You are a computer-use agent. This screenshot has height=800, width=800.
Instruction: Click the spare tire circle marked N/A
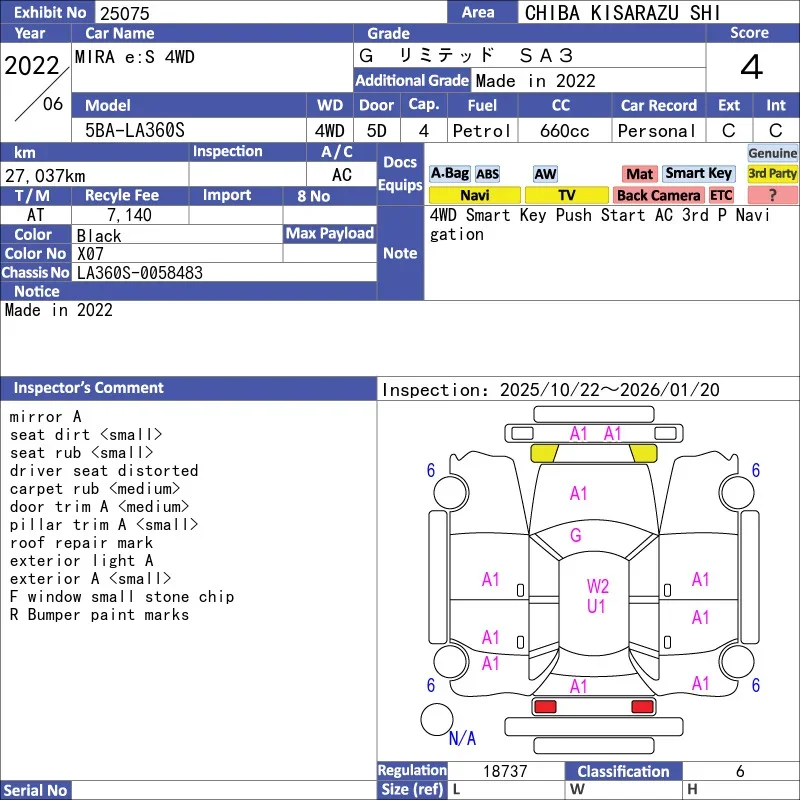click(x=436, y=719)
